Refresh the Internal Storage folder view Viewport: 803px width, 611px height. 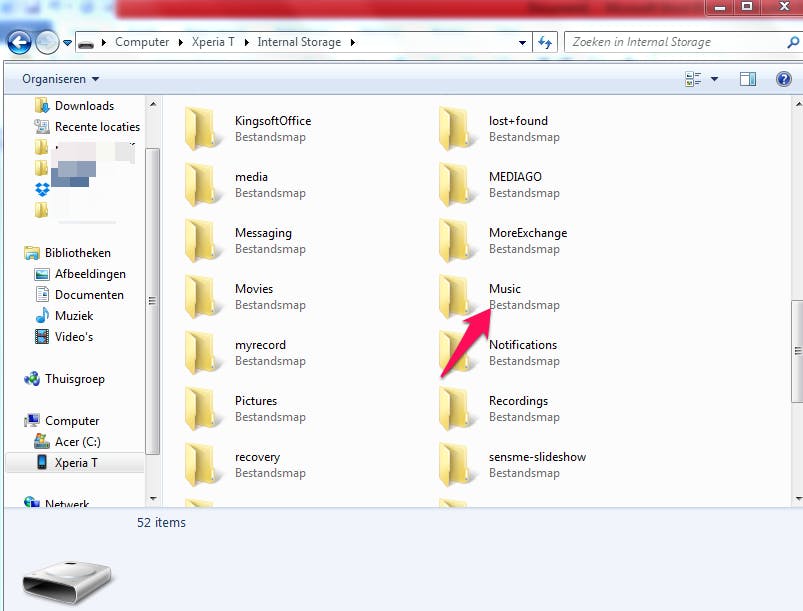coord(544,43)
